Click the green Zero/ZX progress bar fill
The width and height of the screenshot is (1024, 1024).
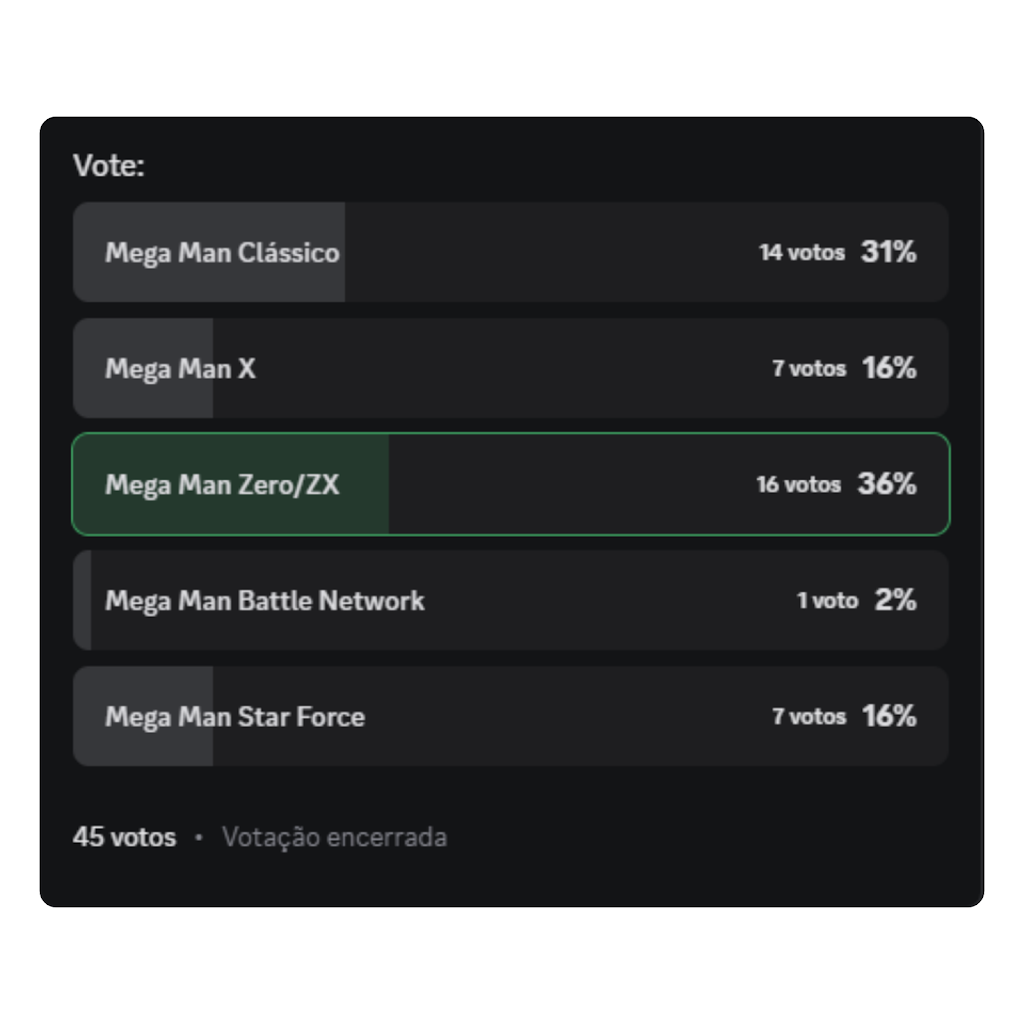231,484
